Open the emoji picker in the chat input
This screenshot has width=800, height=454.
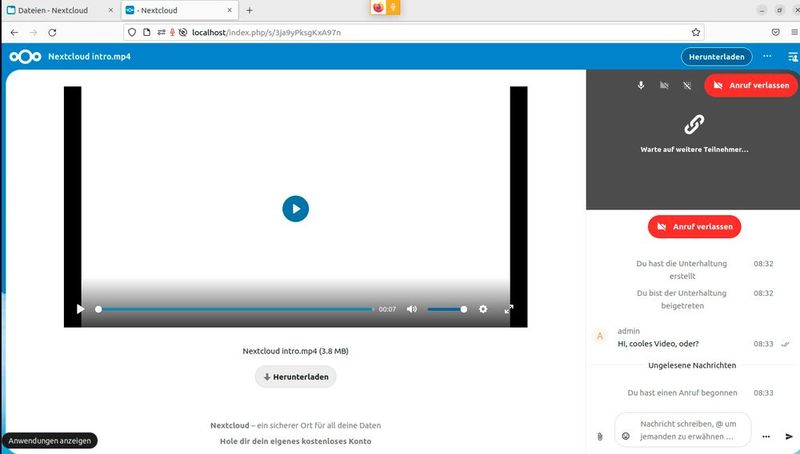pyautogui.click(x=626, y=436)
